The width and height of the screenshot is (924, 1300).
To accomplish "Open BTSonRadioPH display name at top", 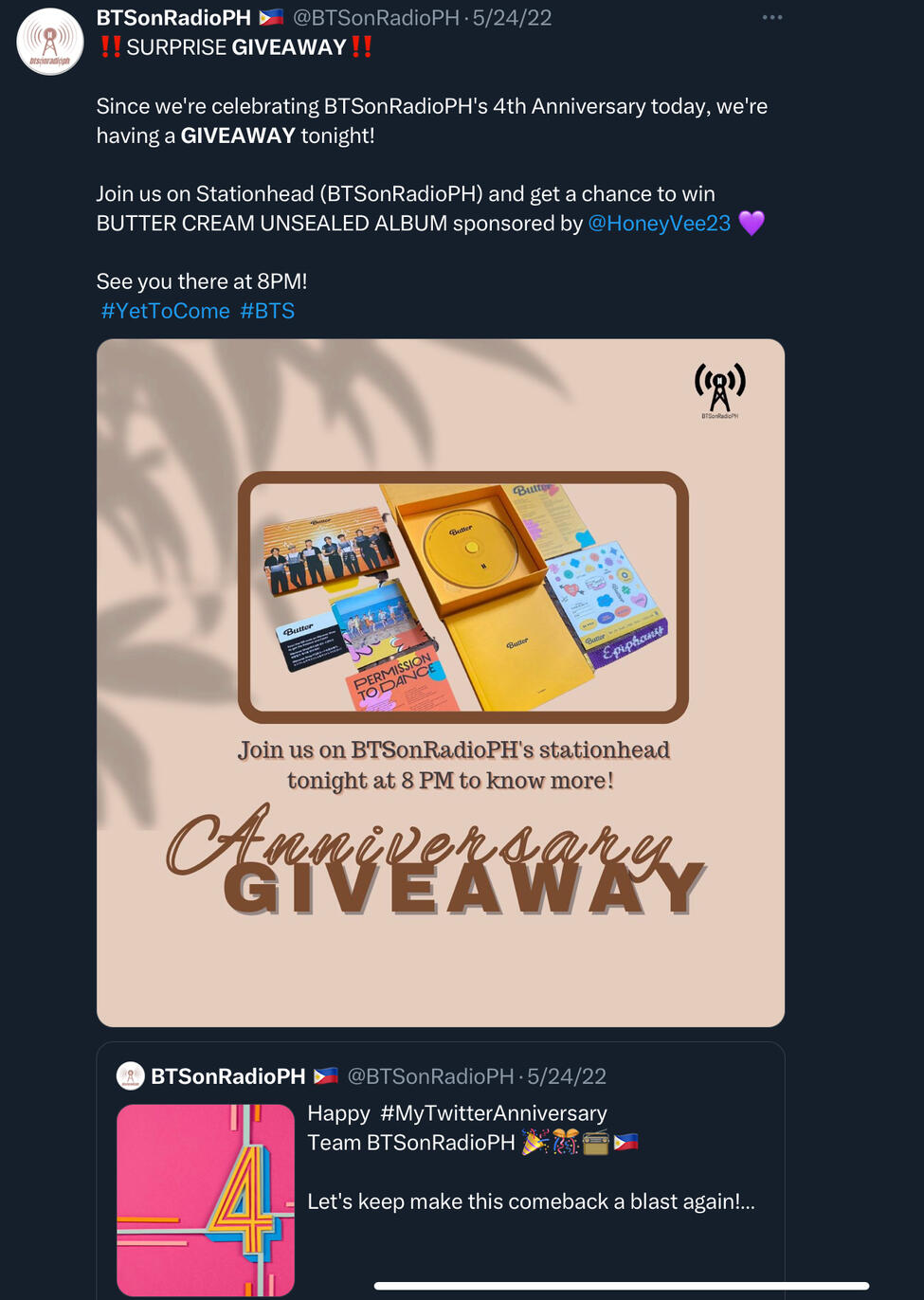I will [x=173, y=17].
